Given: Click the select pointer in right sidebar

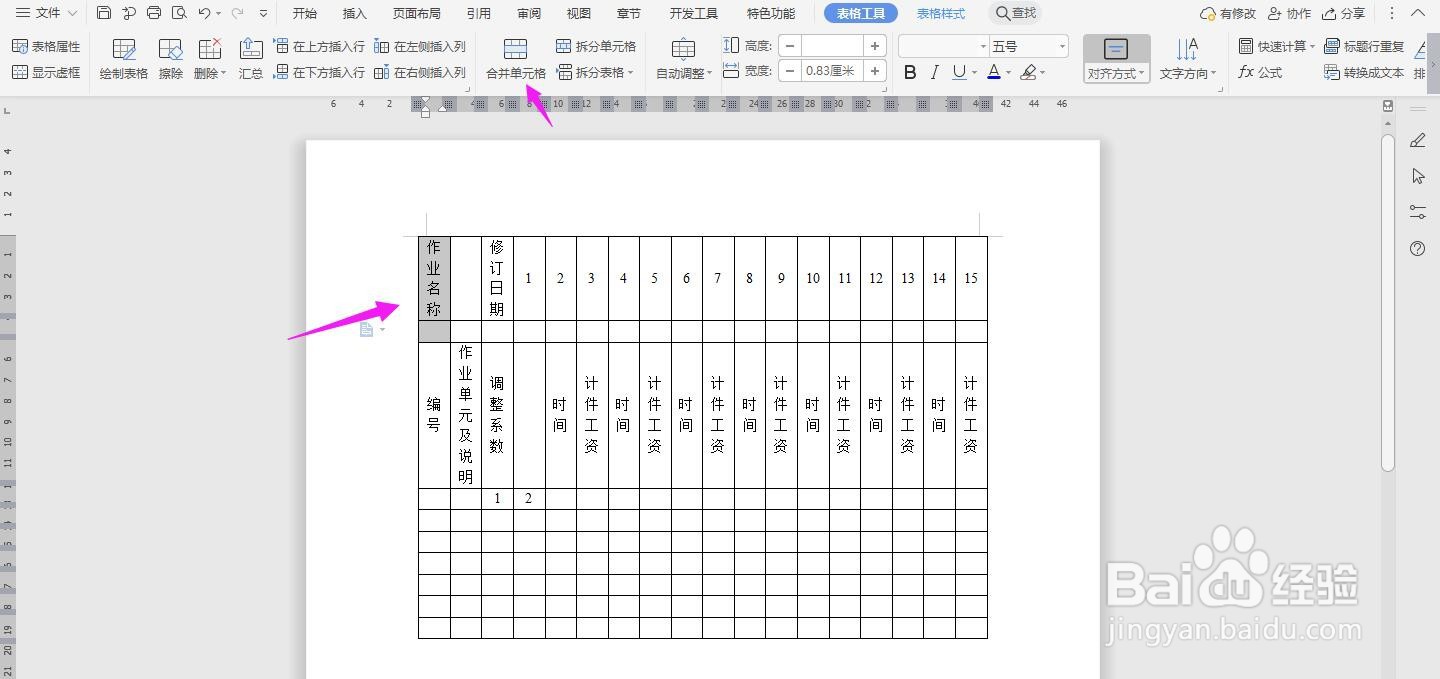Looking at the screenshot, I should click(1418, 176).
